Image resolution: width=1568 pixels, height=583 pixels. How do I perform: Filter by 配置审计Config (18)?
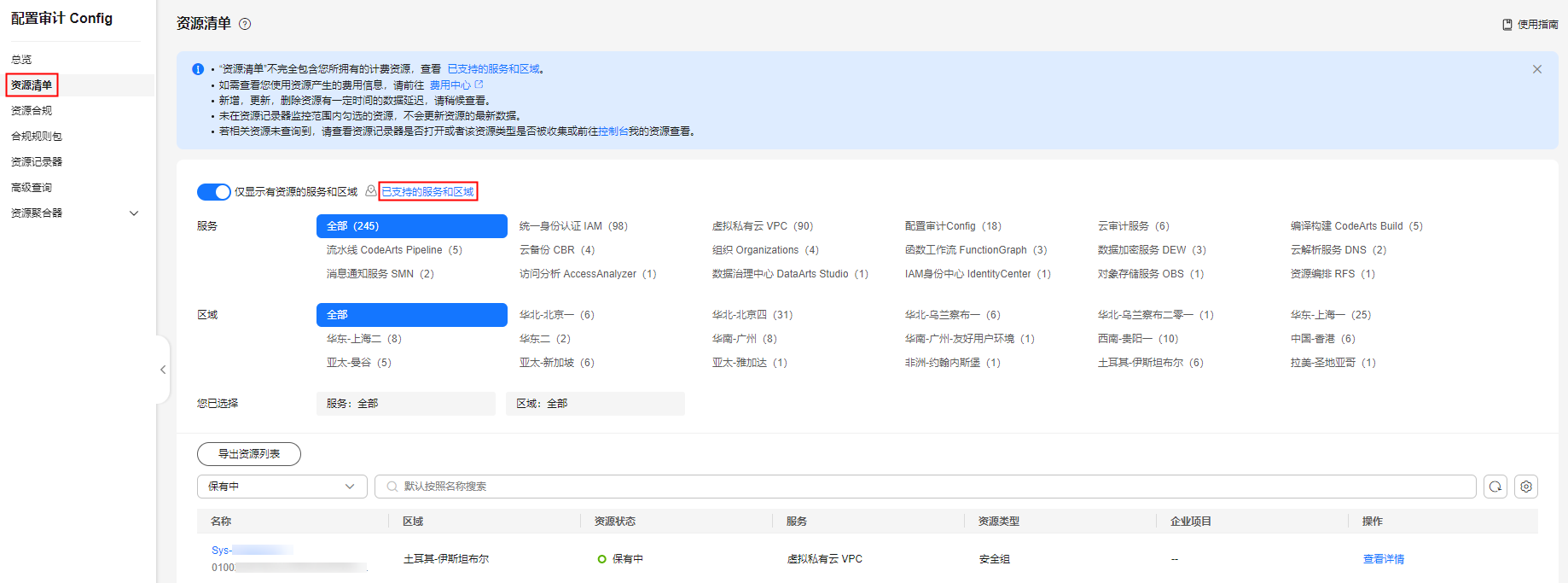(953, 226)
